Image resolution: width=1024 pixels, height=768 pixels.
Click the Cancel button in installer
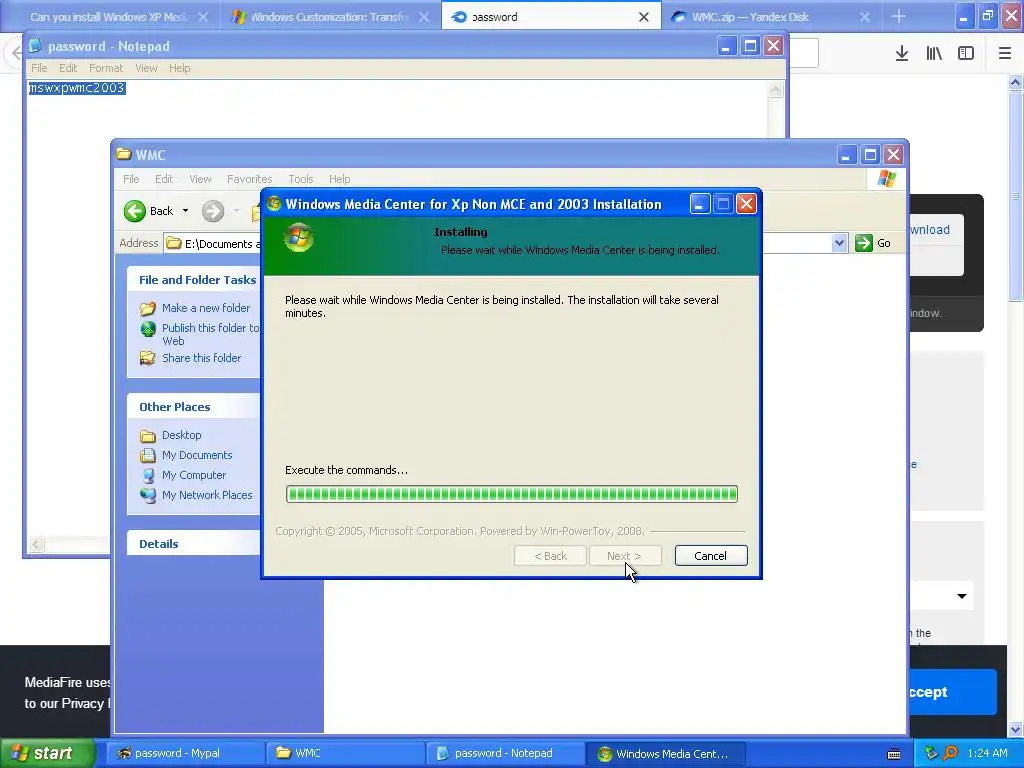pos(711,556)
